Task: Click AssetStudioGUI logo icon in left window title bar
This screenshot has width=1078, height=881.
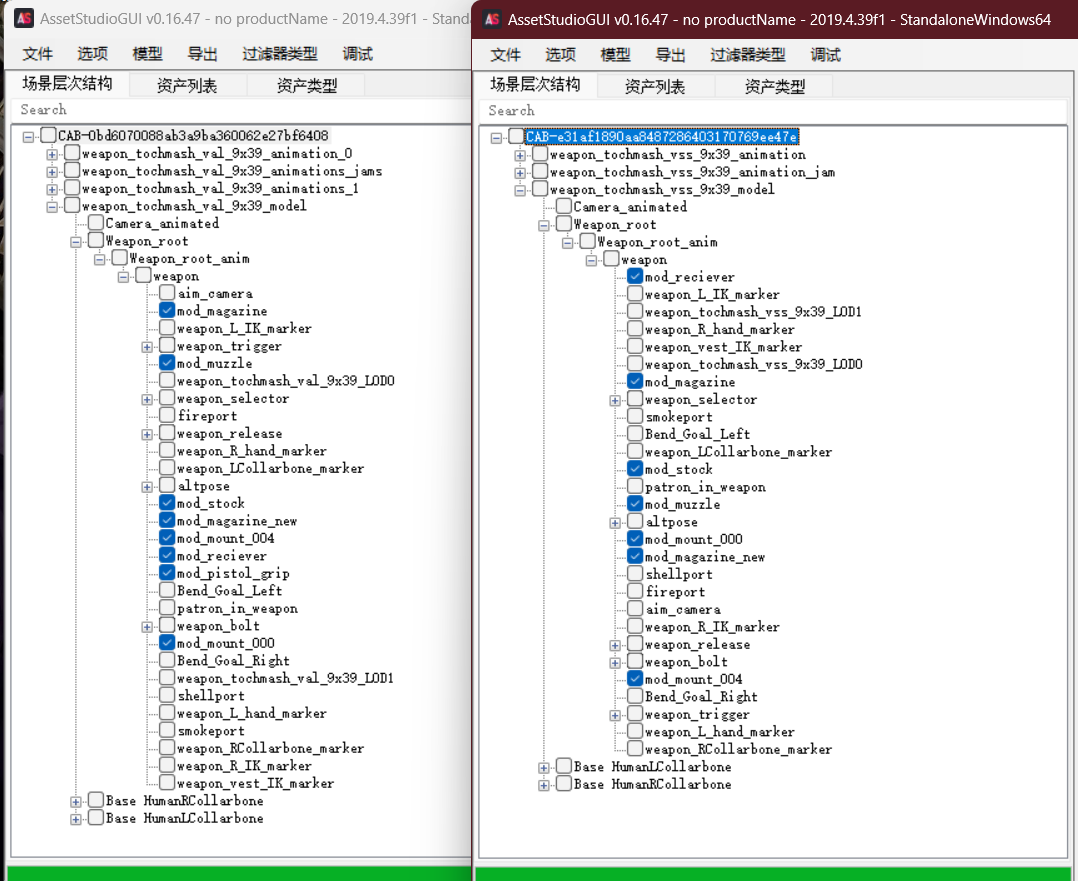Action: (x=22, y=18)
